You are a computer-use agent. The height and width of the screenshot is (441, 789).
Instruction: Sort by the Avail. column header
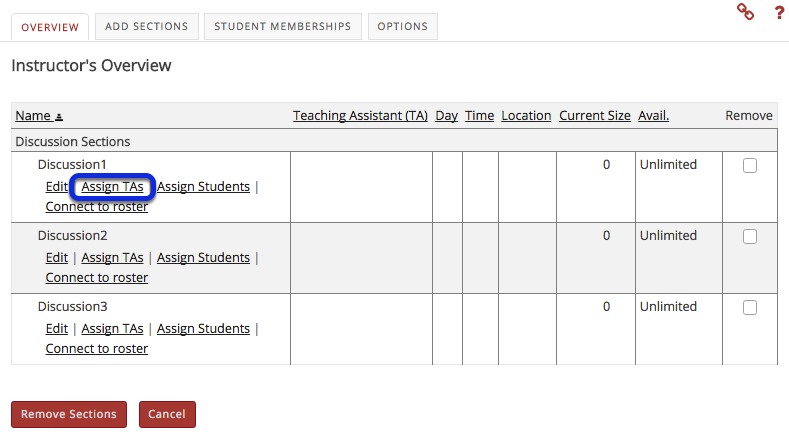654,116
